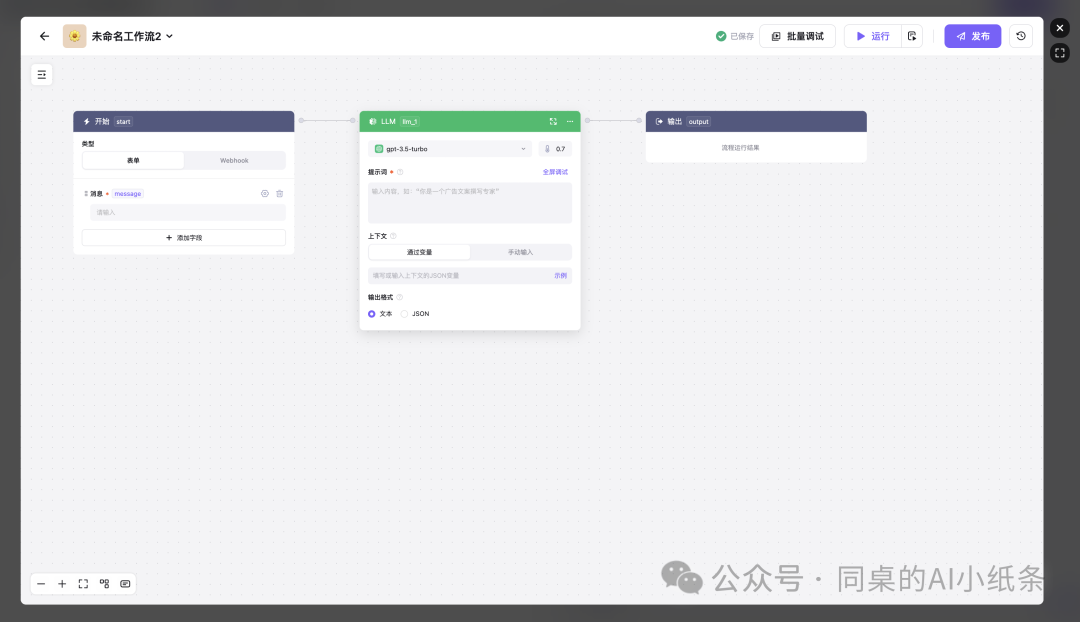Open version history clock icon
This screenshot has height=622, width=1080.
[1020, 36]
